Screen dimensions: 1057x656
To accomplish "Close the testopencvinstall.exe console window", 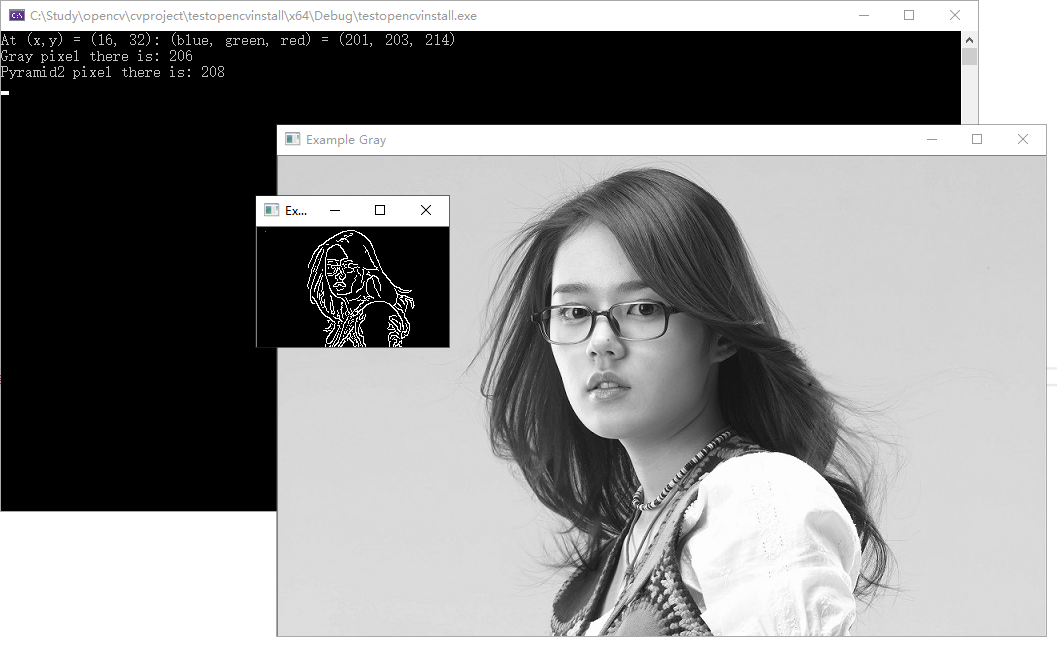I will (x=955, y=16).
